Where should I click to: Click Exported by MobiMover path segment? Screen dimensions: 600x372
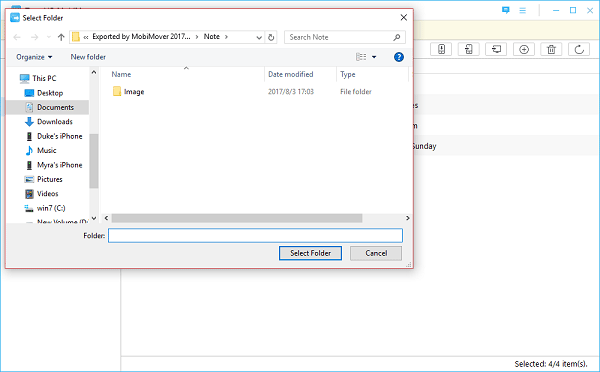point(141,37)
